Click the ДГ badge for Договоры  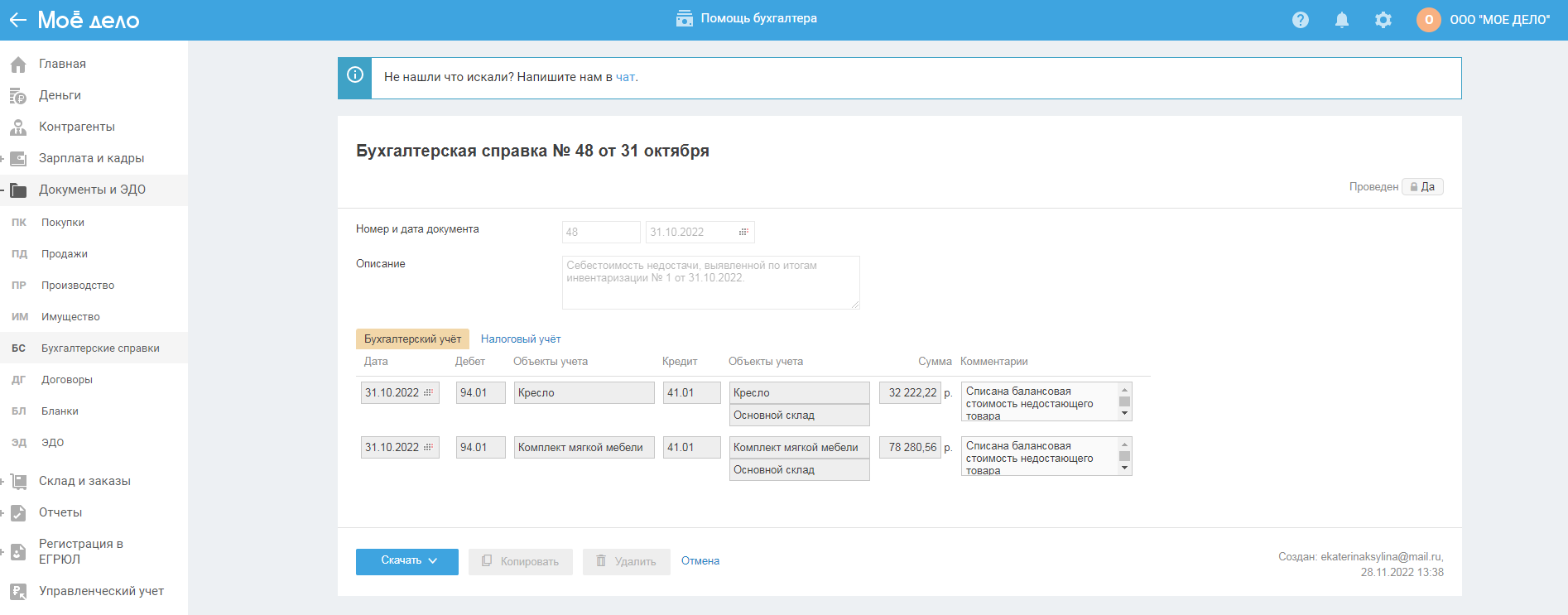click(19, 380)
